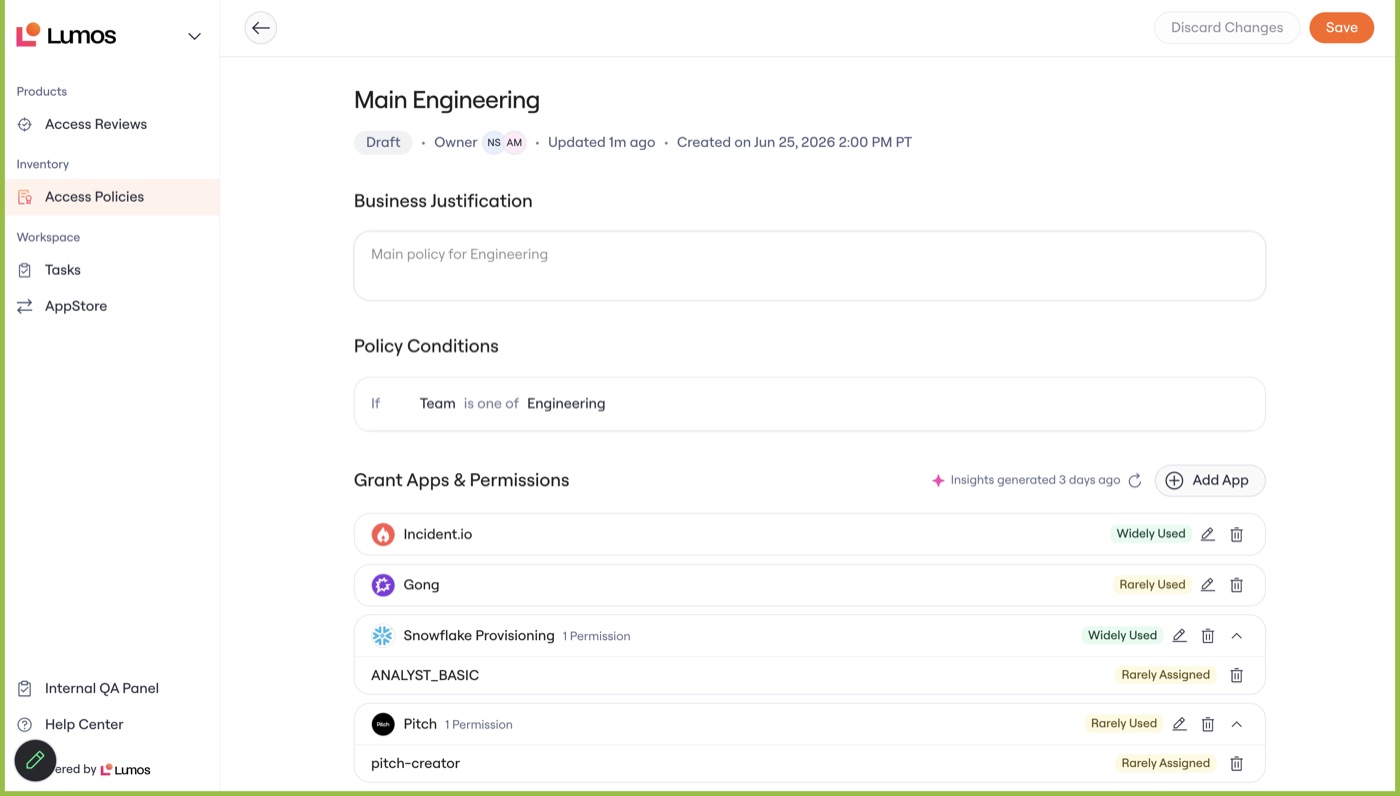Open Access Reviews in sidebar
This screenshot has width=1400, height=796.
point(96,124)
